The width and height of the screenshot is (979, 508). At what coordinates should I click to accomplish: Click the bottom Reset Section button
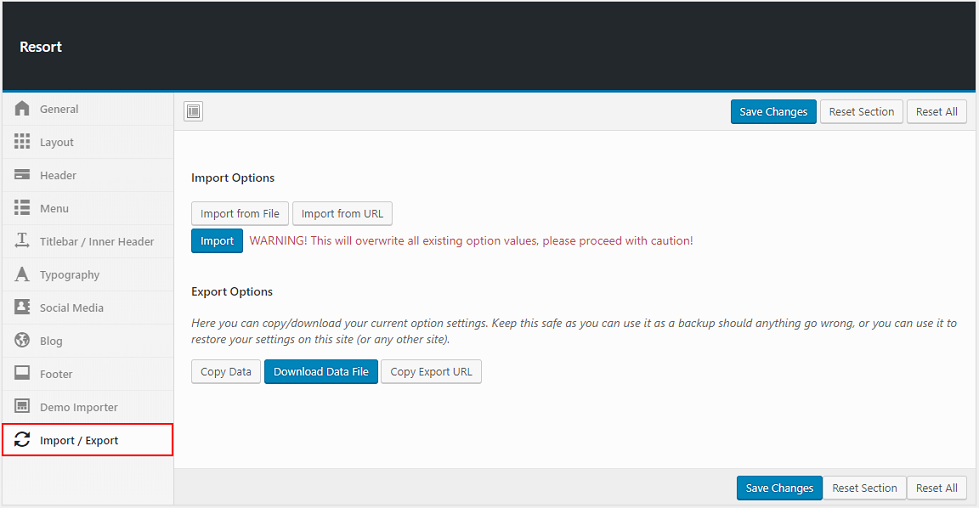pyautogui.click(x=864, y=488)
